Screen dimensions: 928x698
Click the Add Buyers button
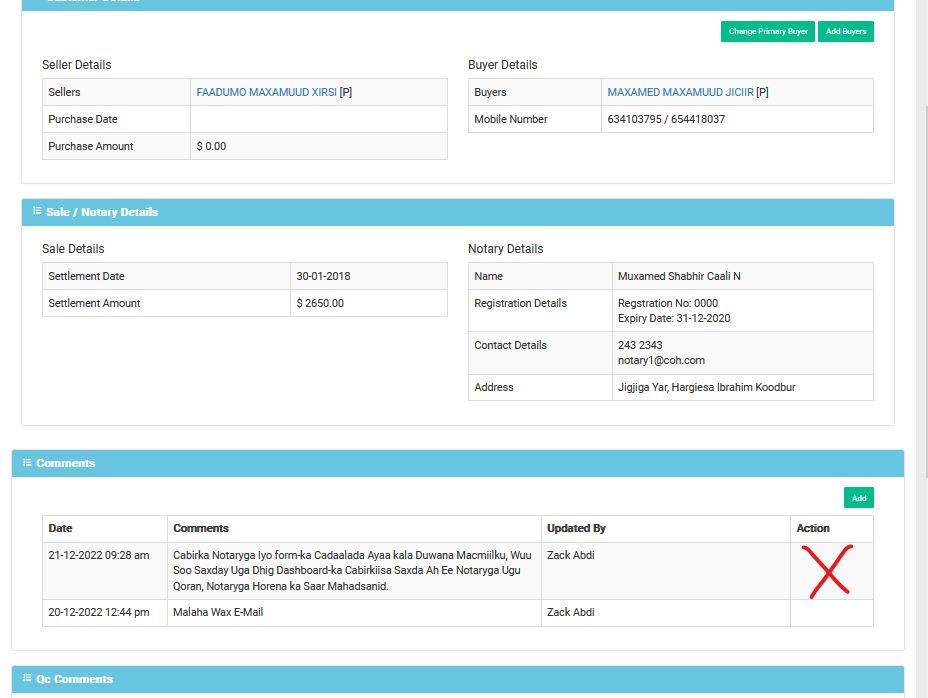point(846,31)
